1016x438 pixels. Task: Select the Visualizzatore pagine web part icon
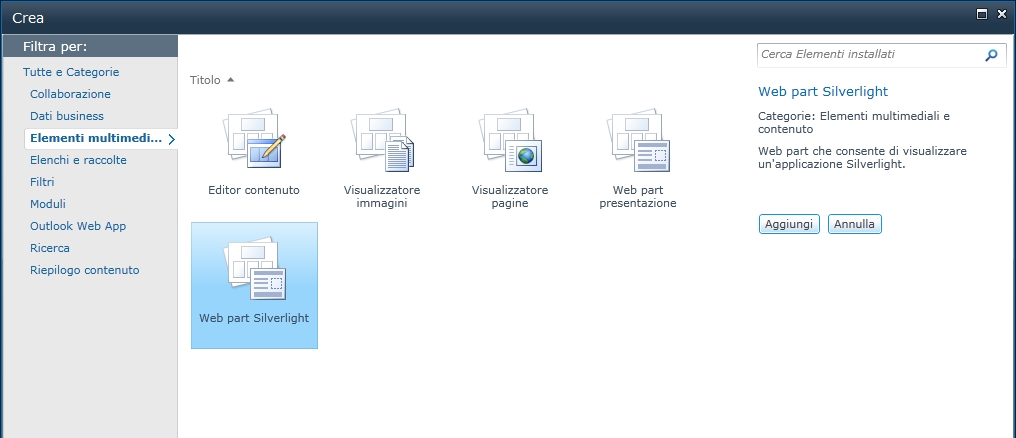pyautogui.click(x=510, y=141)
